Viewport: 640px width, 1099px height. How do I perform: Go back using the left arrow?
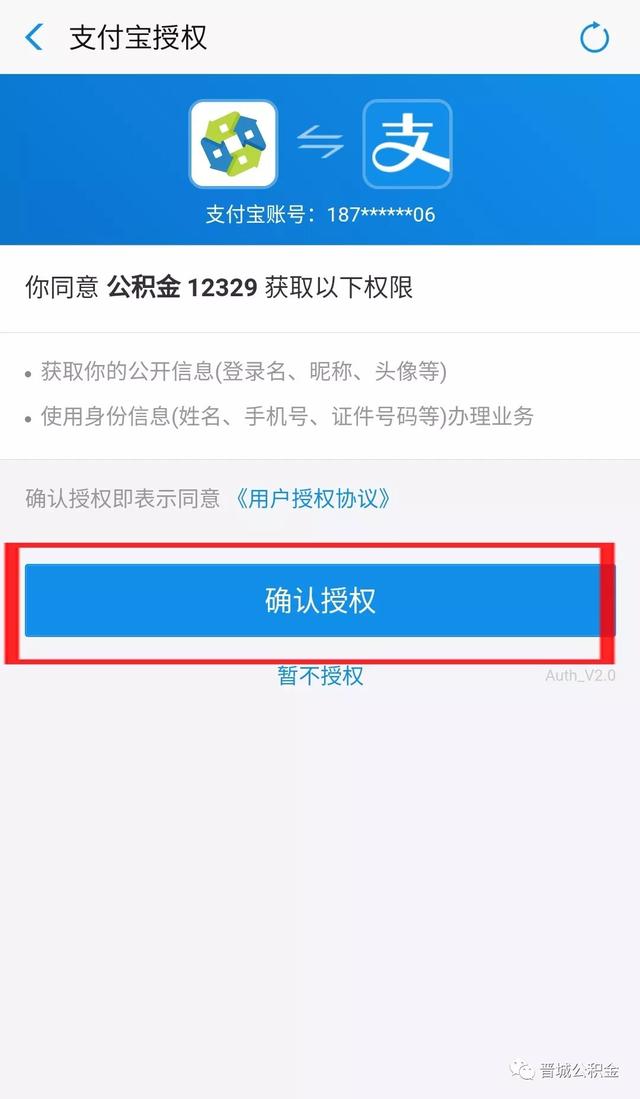pos(34,37)
